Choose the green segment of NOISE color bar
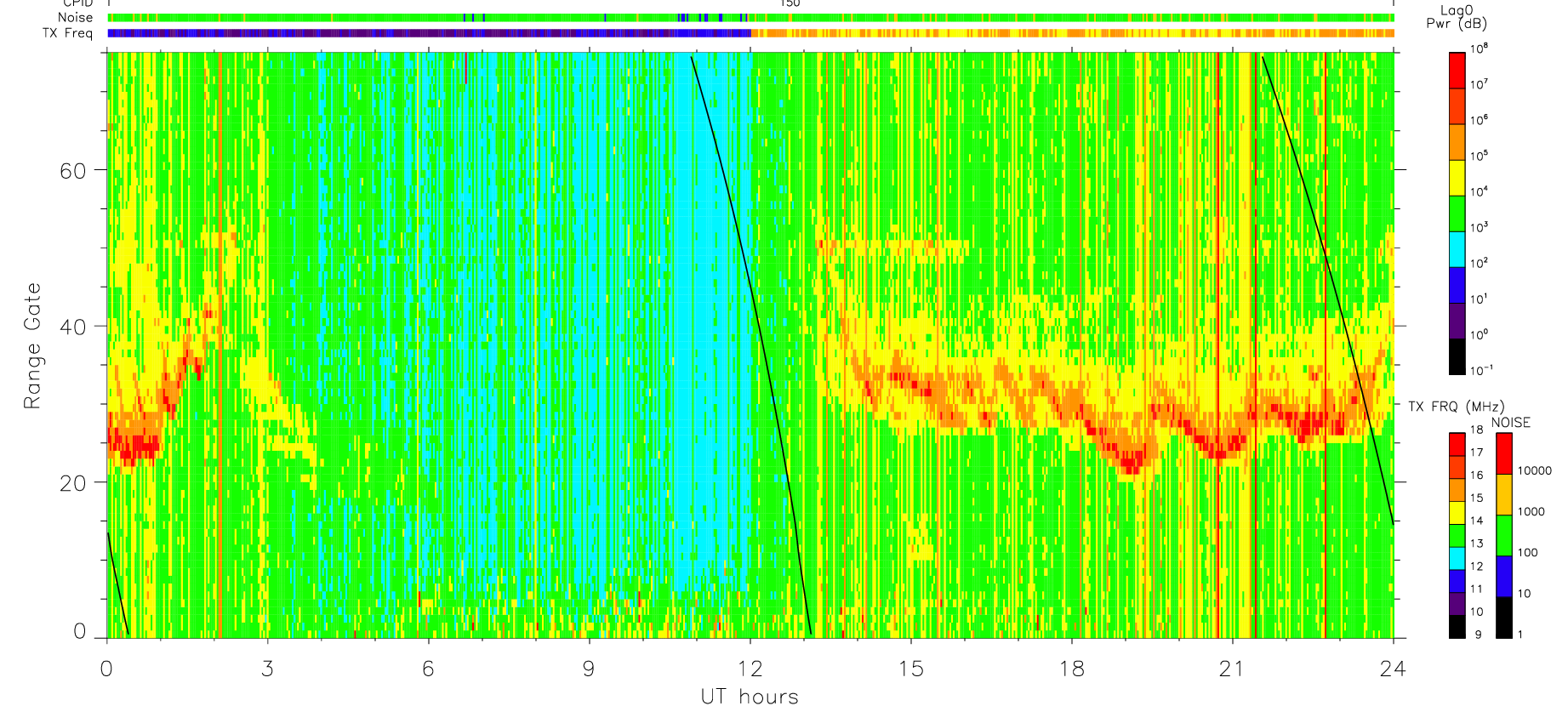 1504,536
